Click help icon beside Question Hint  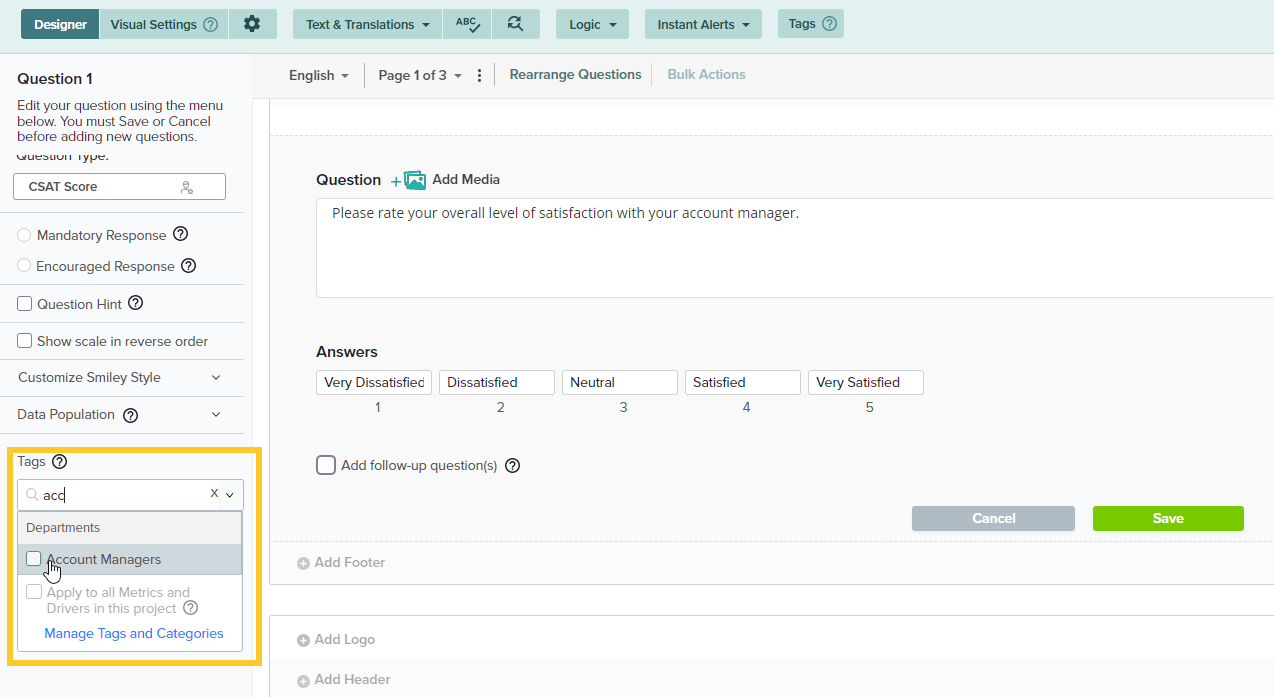[x=136, y=303]
